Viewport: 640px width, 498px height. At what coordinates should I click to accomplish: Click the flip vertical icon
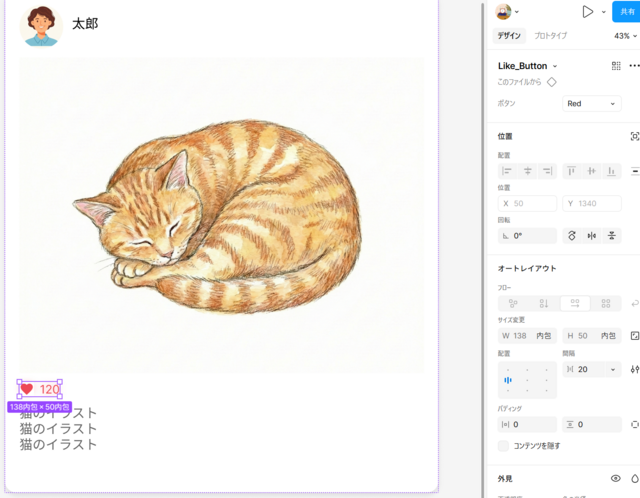612,236
